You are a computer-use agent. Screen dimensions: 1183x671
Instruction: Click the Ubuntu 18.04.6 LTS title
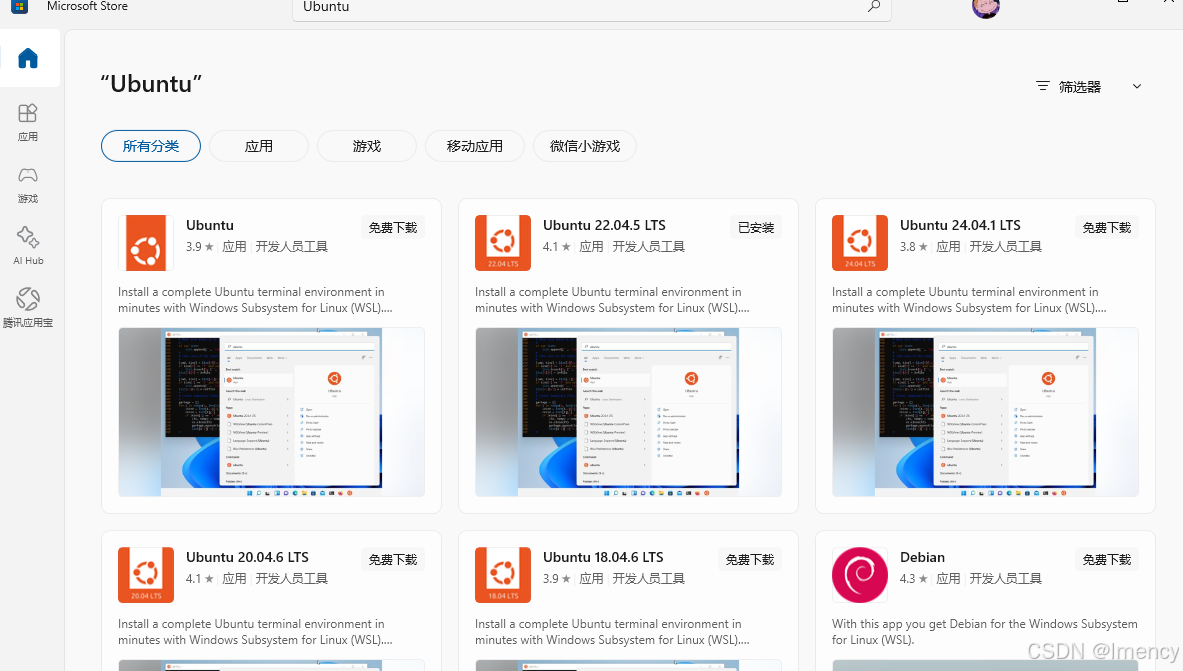pyautogui.click(x=604, y=557)
